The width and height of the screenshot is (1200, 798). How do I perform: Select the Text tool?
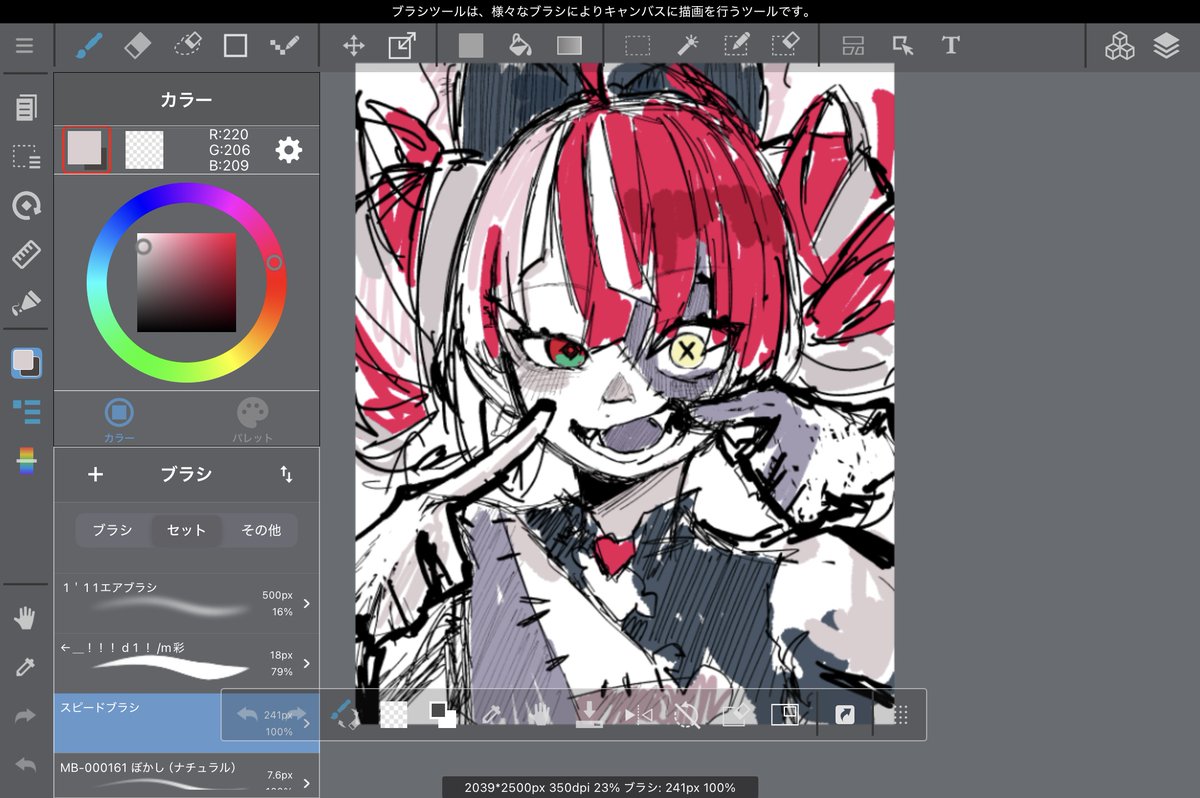[x=951, y=46]
